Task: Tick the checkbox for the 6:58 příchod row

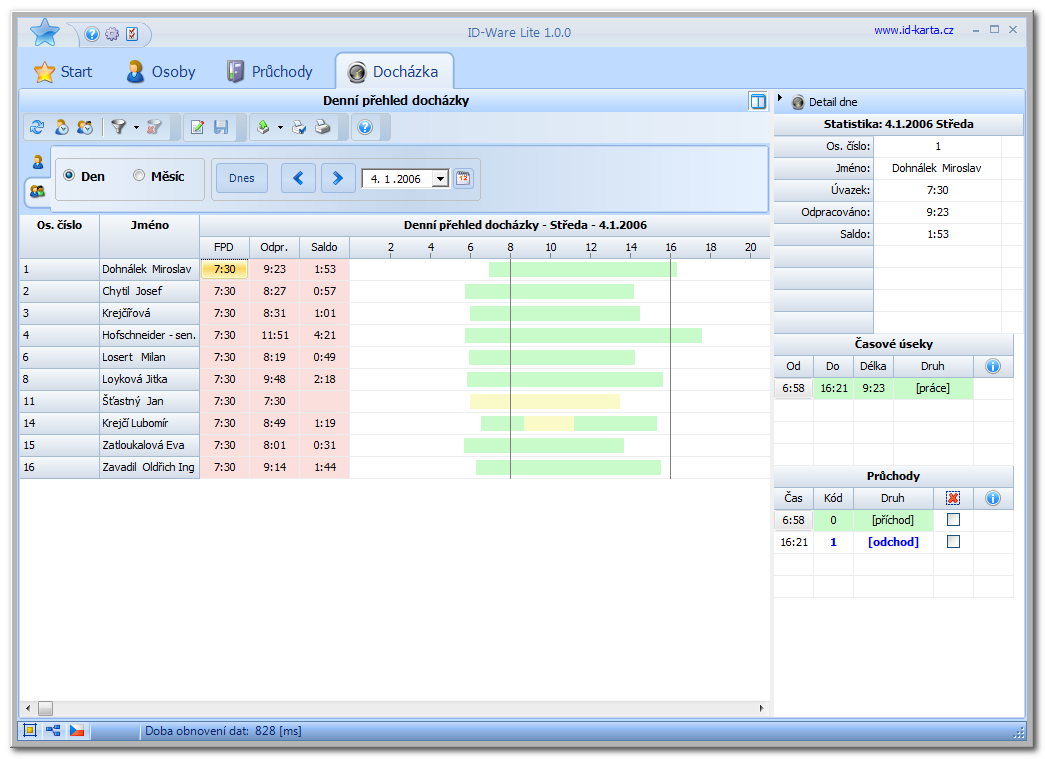Action: 953,520
